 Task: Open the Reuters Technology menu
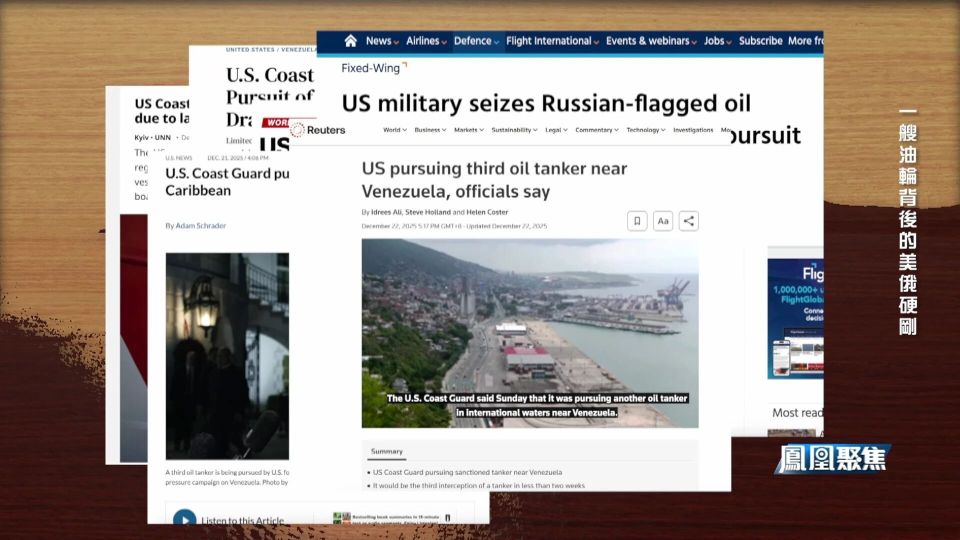(646, 130)
